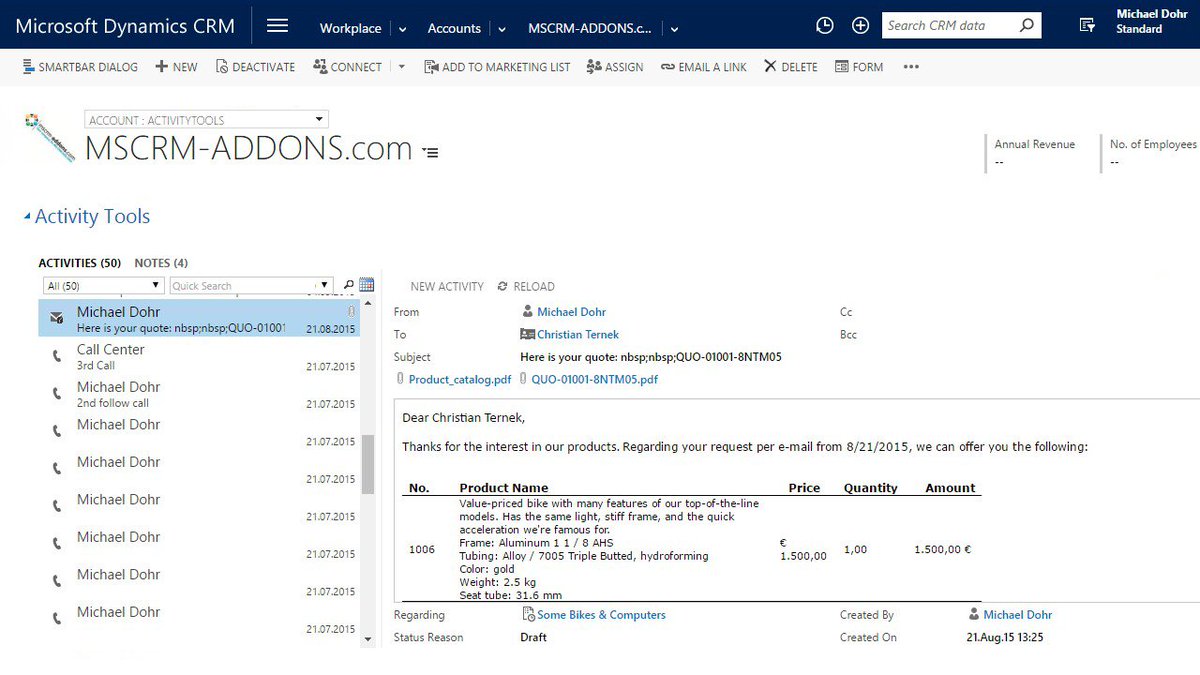Screen dimensions: 1200x675
Task: Click the MSCRM-ADDONS account logo image
Action: pyautogui.click(x=50, y=139)
